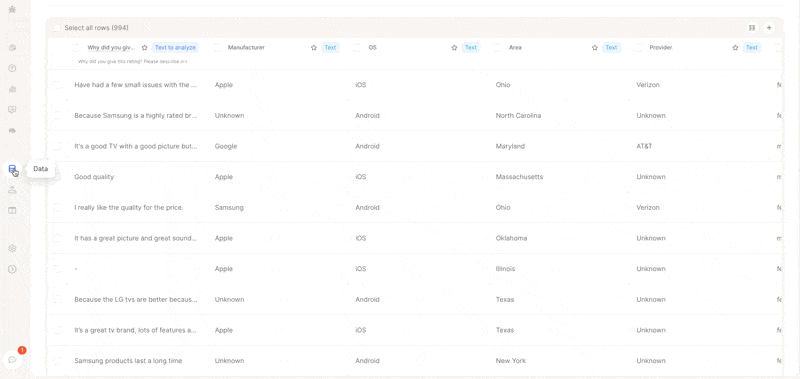Screen dimensions: 800x379
Task: Tick checkbox for 'I really like the quality' row
Action: click(58, 207)
